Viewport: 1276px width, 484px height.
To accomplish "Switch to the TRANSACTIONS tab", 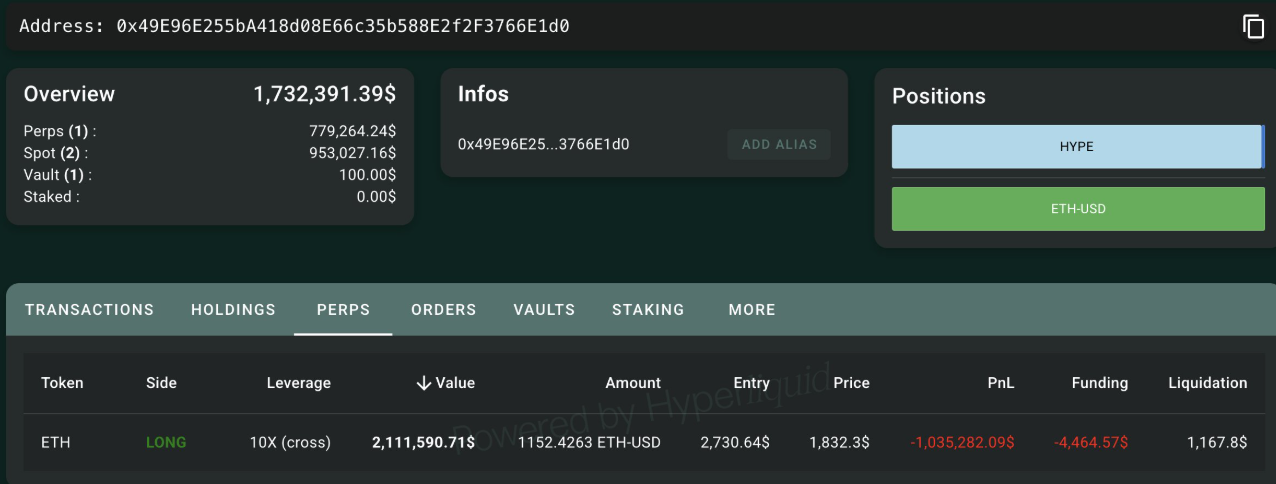I will [x=89, y=310].
